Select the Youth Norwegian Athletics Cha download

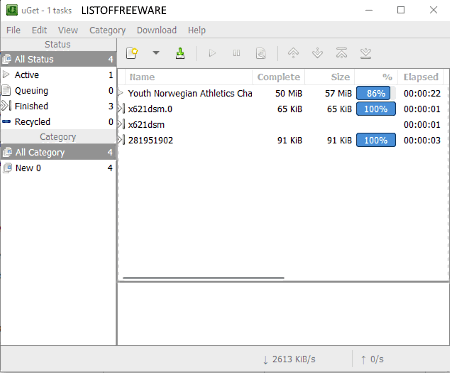(x=283, y=93)
